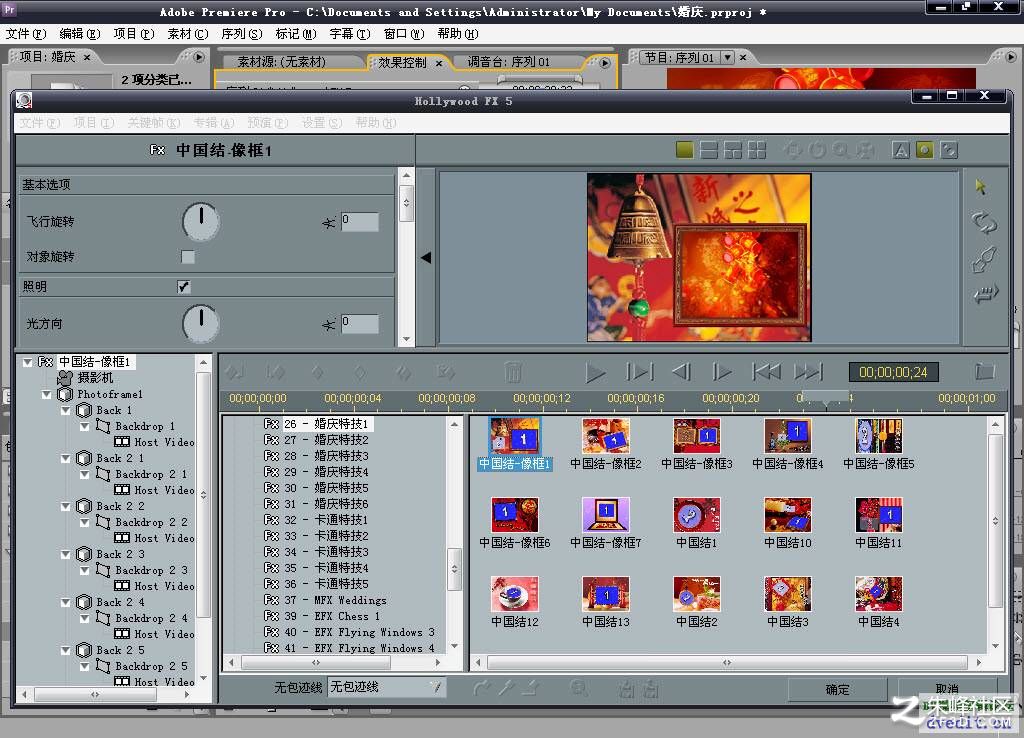The image size is (1024, 738).
Task: Collapse the Photoframe1 tree node
Action: tap(46, 394)
